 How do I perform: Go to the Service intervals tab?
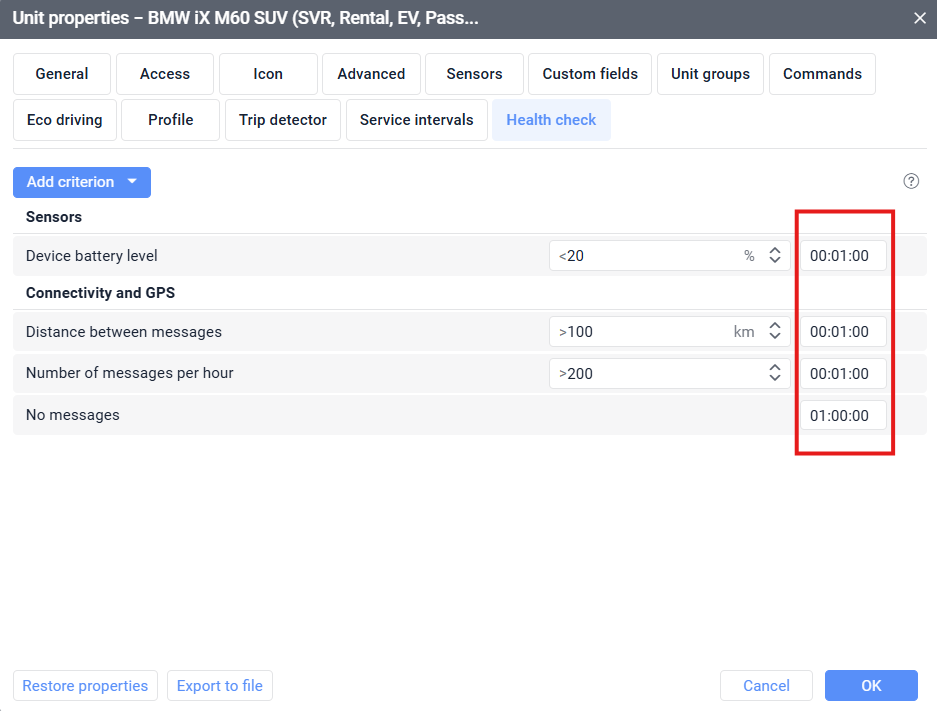click(416, 120)
